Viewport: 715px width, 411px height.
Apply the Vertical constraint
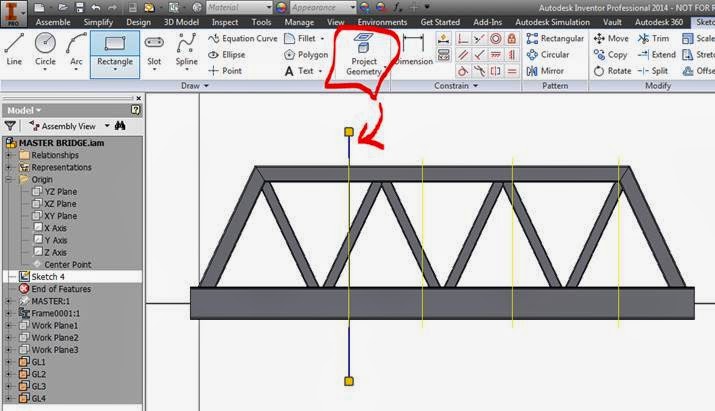[512, 55]
